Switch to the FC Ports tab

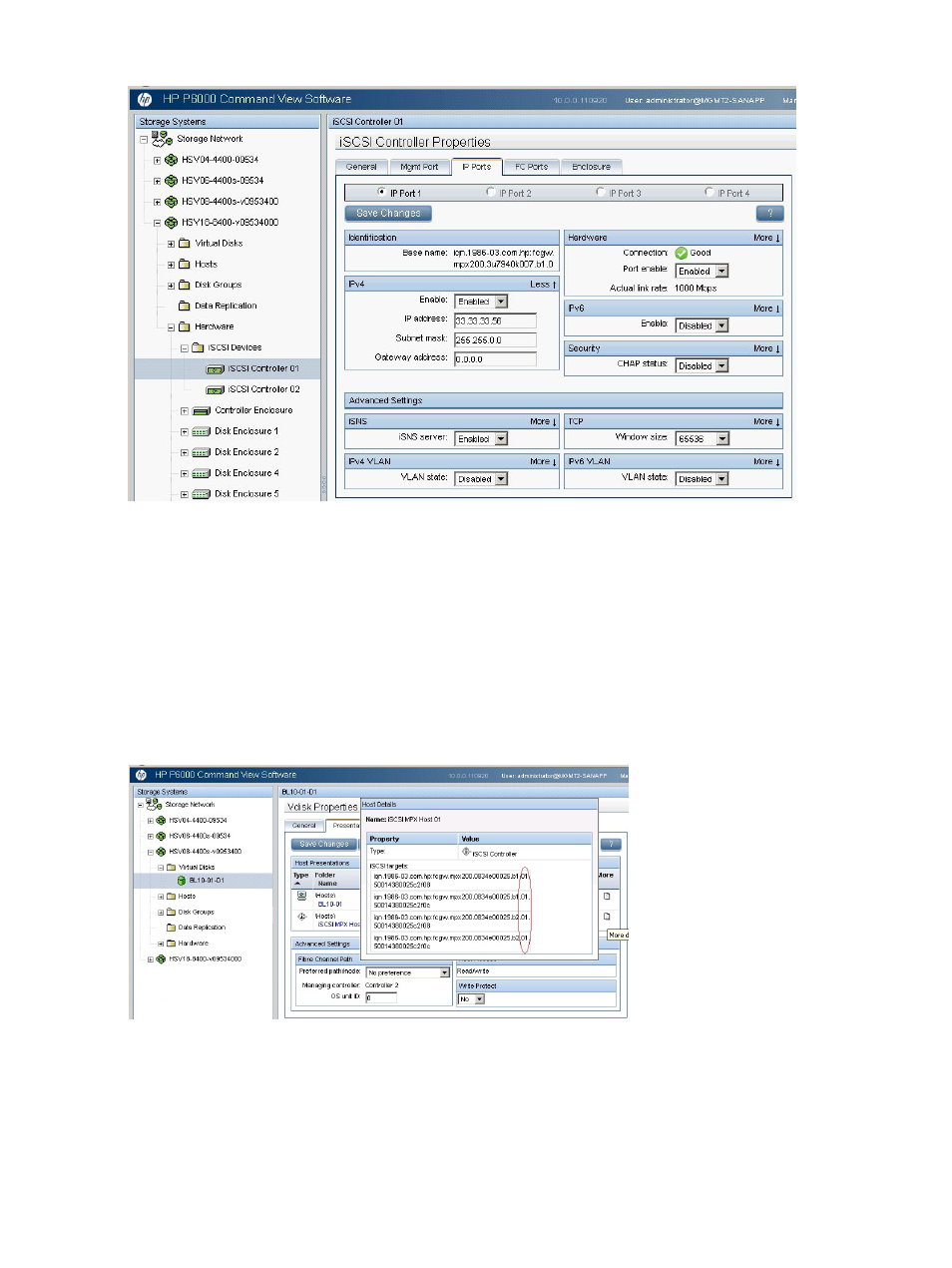pyautogui.click(x=531, y=167)
